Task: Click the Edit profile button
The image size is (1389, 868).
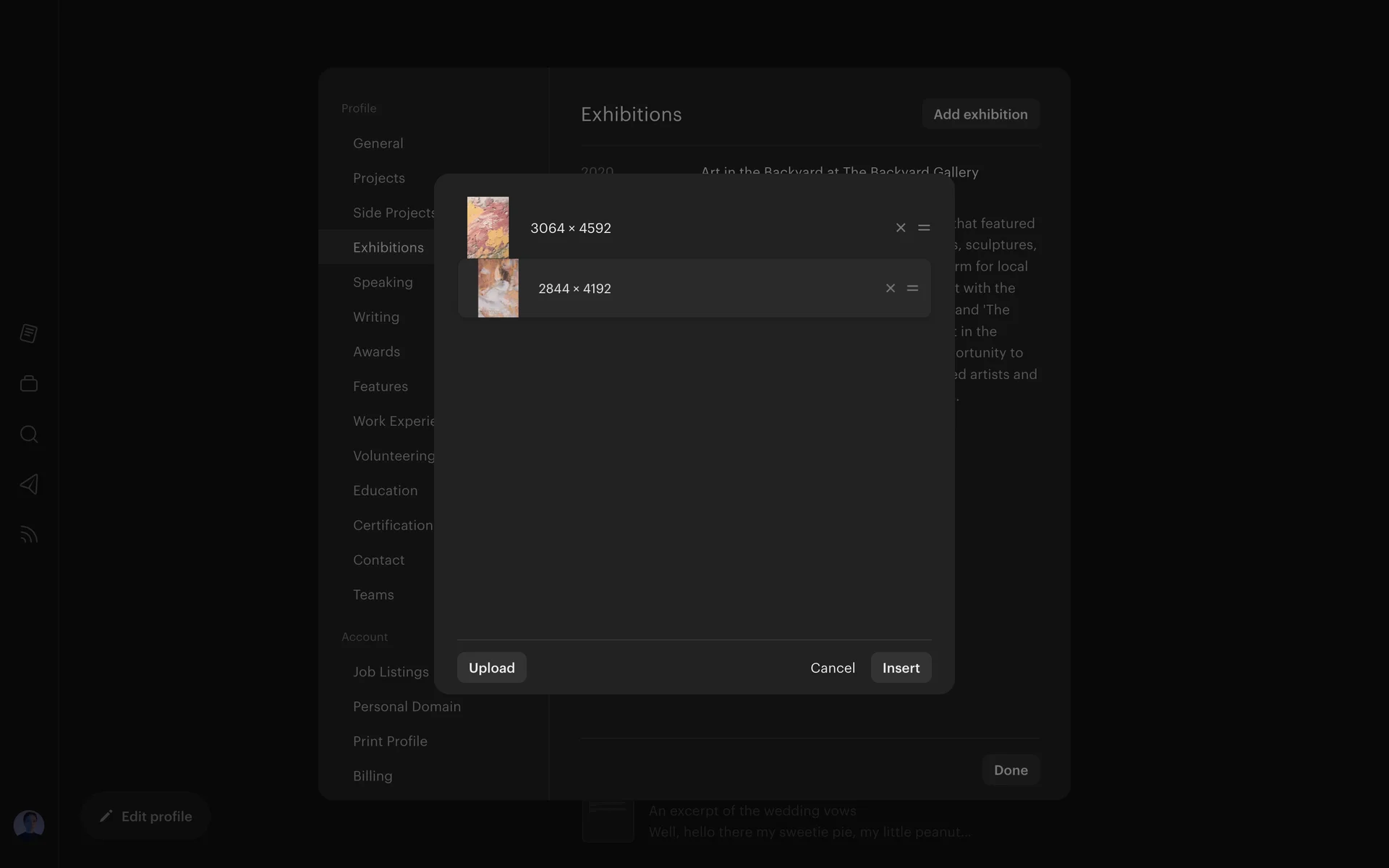Action: coord(145,816)
